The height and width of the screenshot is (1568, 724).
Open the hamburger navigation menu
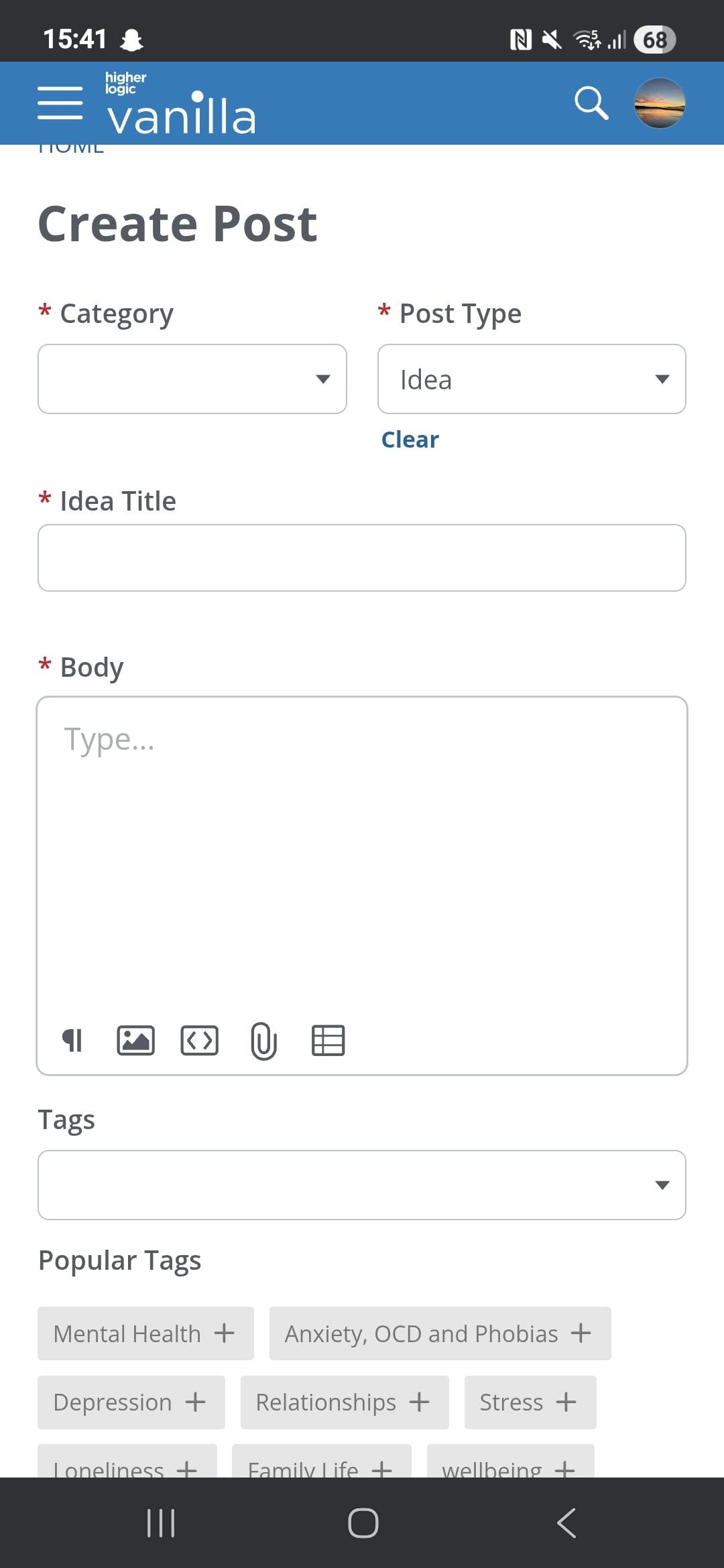pyautogui.click(x=60, y=103)
